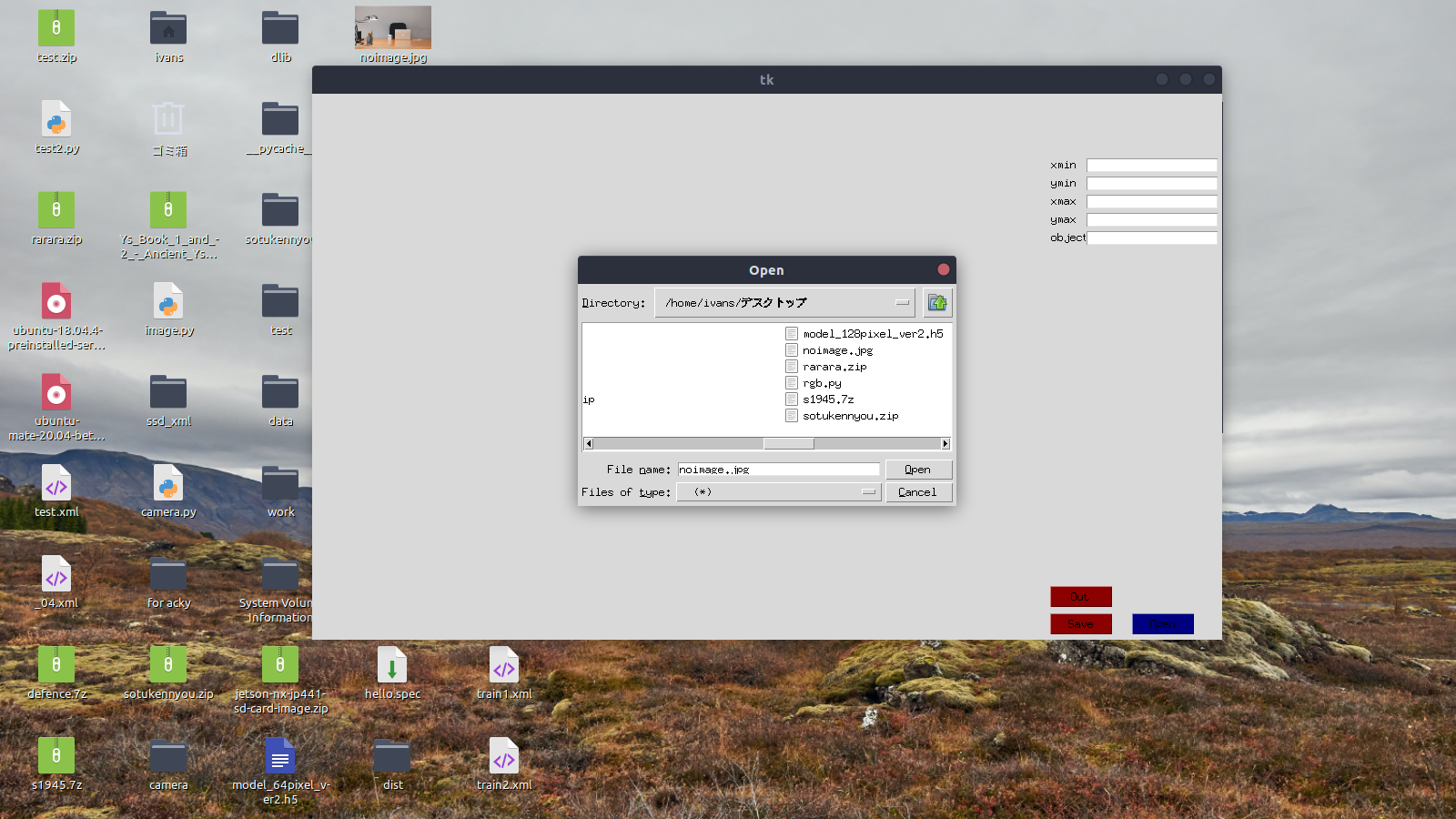Screen dimensions: 1456x819
Task: Cancel the Open file dialog
Action: [x=918, y=492]
